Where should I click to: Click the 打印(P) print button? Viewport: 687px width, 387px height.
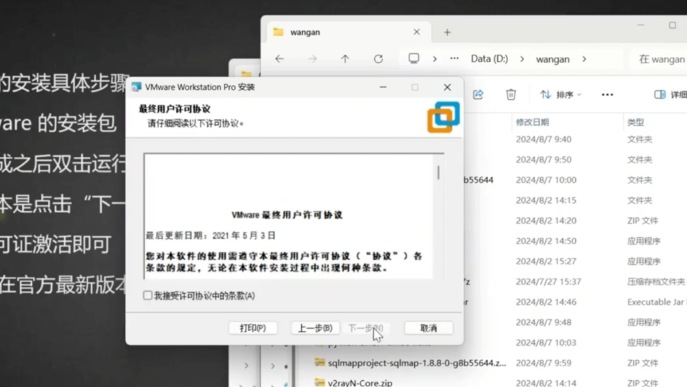[x=253, y=328]
